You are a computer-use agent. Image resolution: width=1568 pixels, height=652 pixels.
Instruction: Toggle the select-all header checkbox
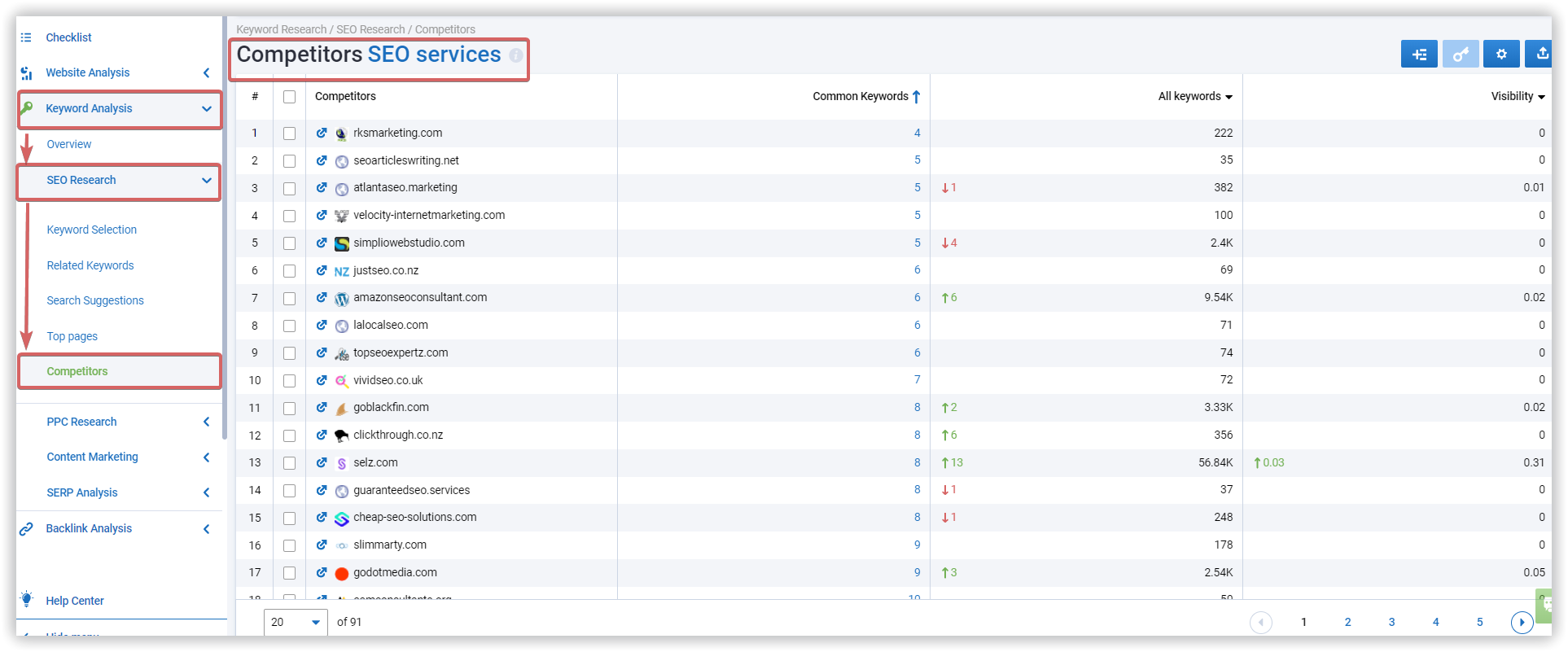(289, 97)
